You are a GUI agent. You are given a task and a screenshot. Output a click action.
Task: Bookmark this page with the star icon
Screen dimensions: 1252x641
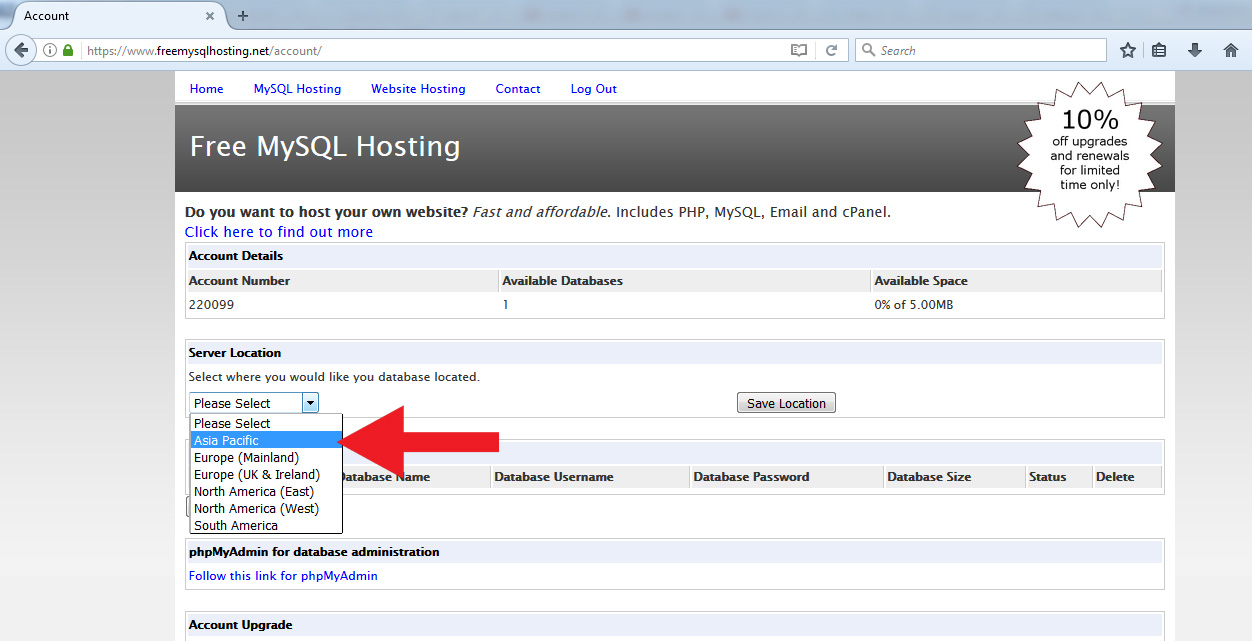pos(1128,50)
